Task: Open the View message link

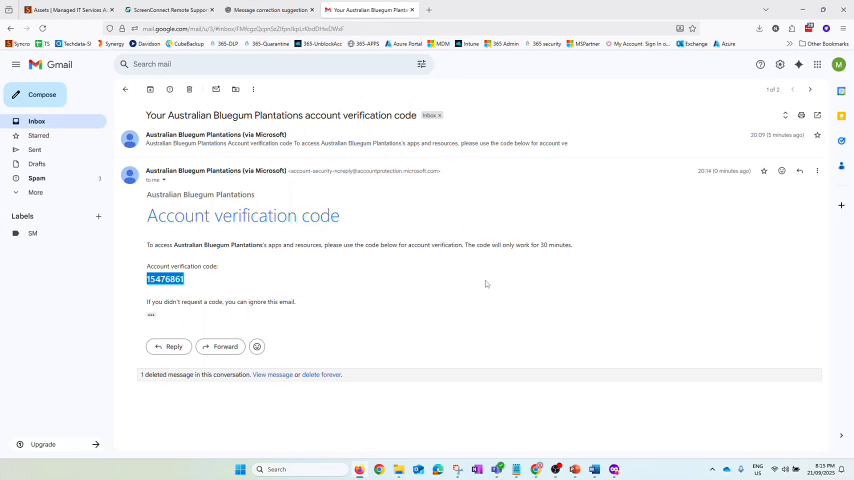Action: (x=272, y=375)
